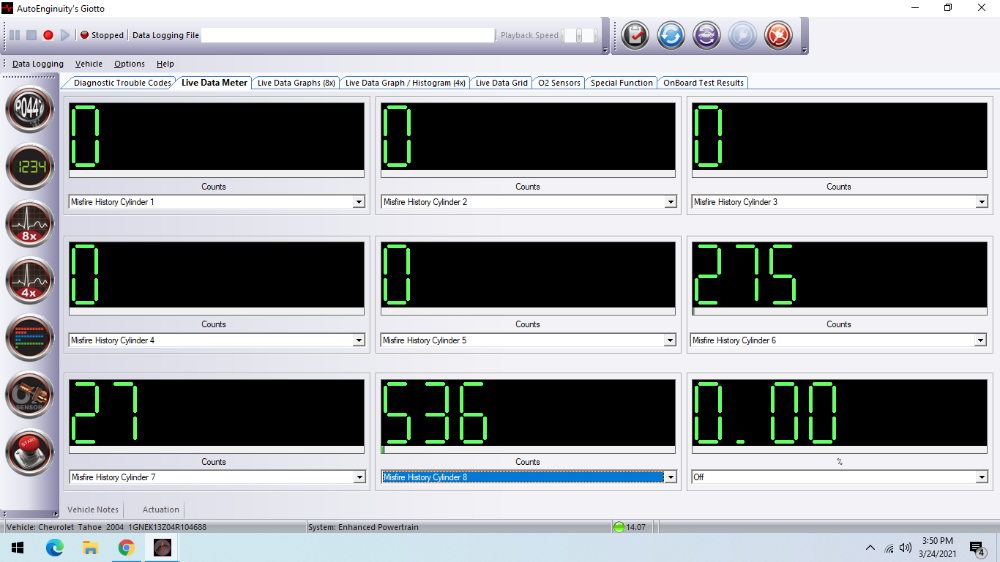Open the P0442 trouble codes sidebar icon
Screen dimensions: 1000x562
pos(30,110)
